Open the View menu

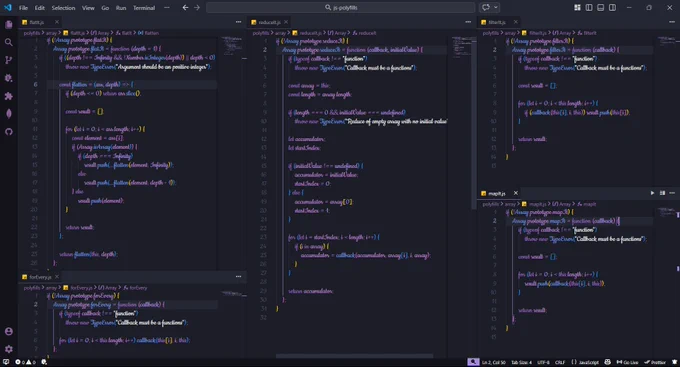(x=88, y=8)
